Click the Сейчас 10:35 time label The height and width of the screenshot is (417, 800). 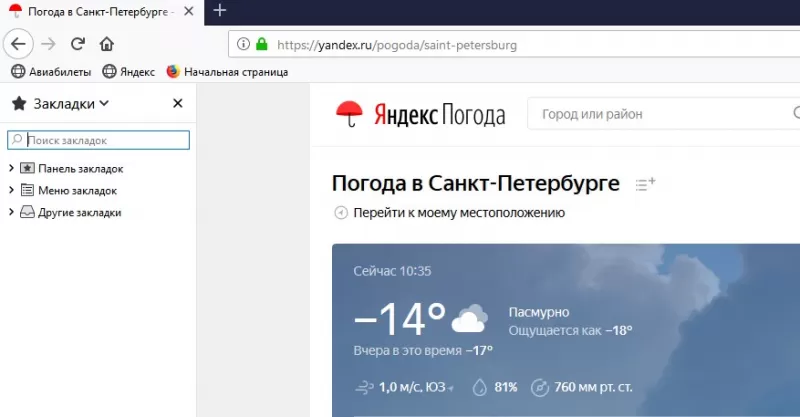click(392, 271)
